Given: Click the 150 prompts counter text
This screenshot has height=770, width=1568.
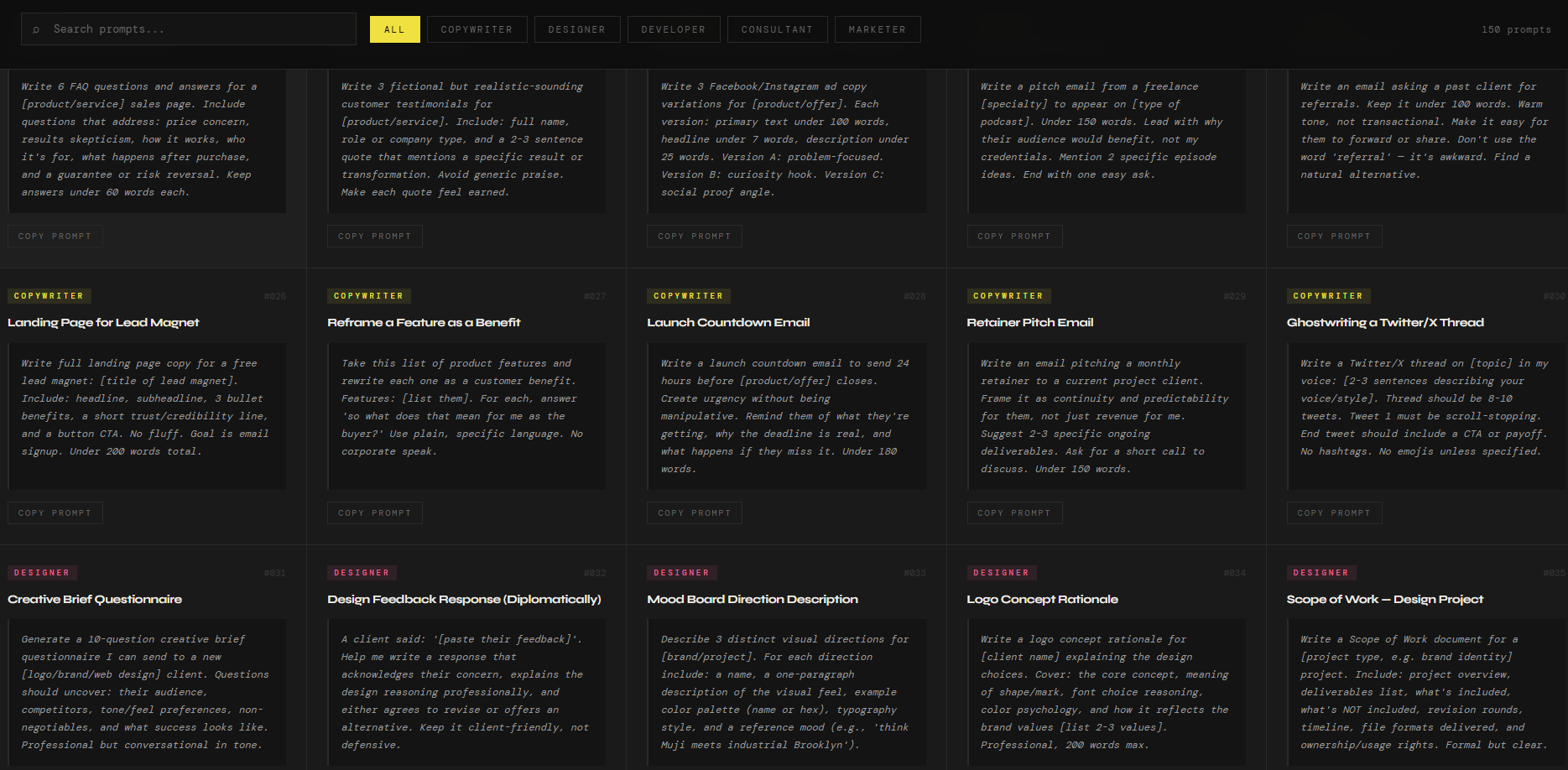Looking at the screenshot, I should [x=1516, y=29].
